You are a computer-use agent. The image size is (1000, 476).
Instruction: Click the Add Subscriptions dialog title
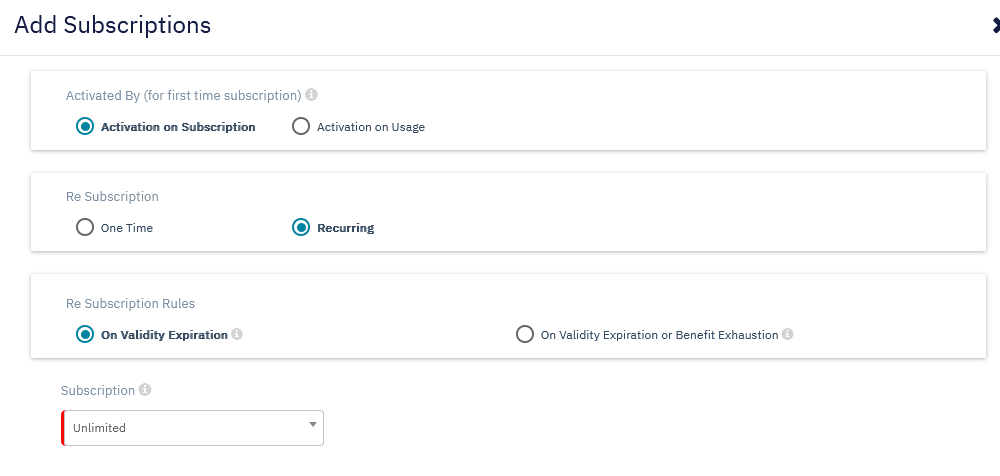[112, 26]
